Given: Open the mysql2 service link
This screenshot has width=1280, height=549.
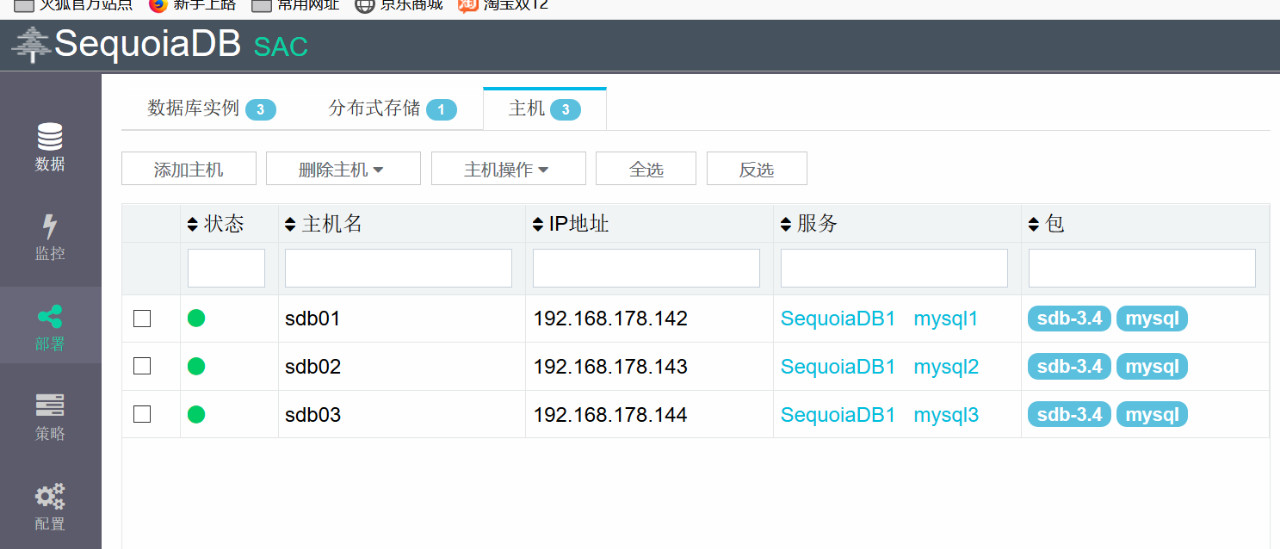Looking at the screenshot, I should (946, 367).
